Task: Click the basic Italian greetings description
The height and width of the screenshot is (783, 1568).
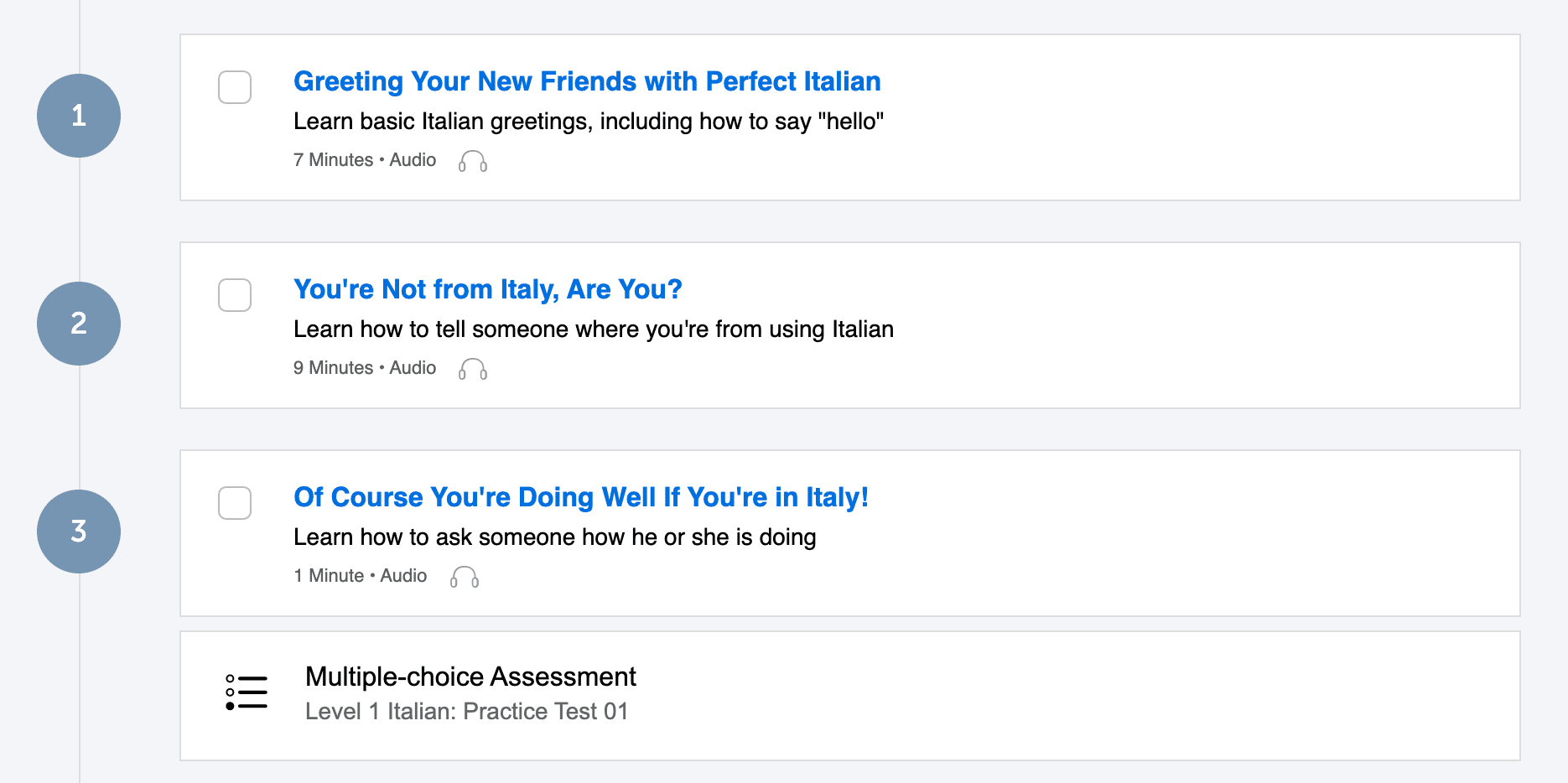Action: point(589,122)
